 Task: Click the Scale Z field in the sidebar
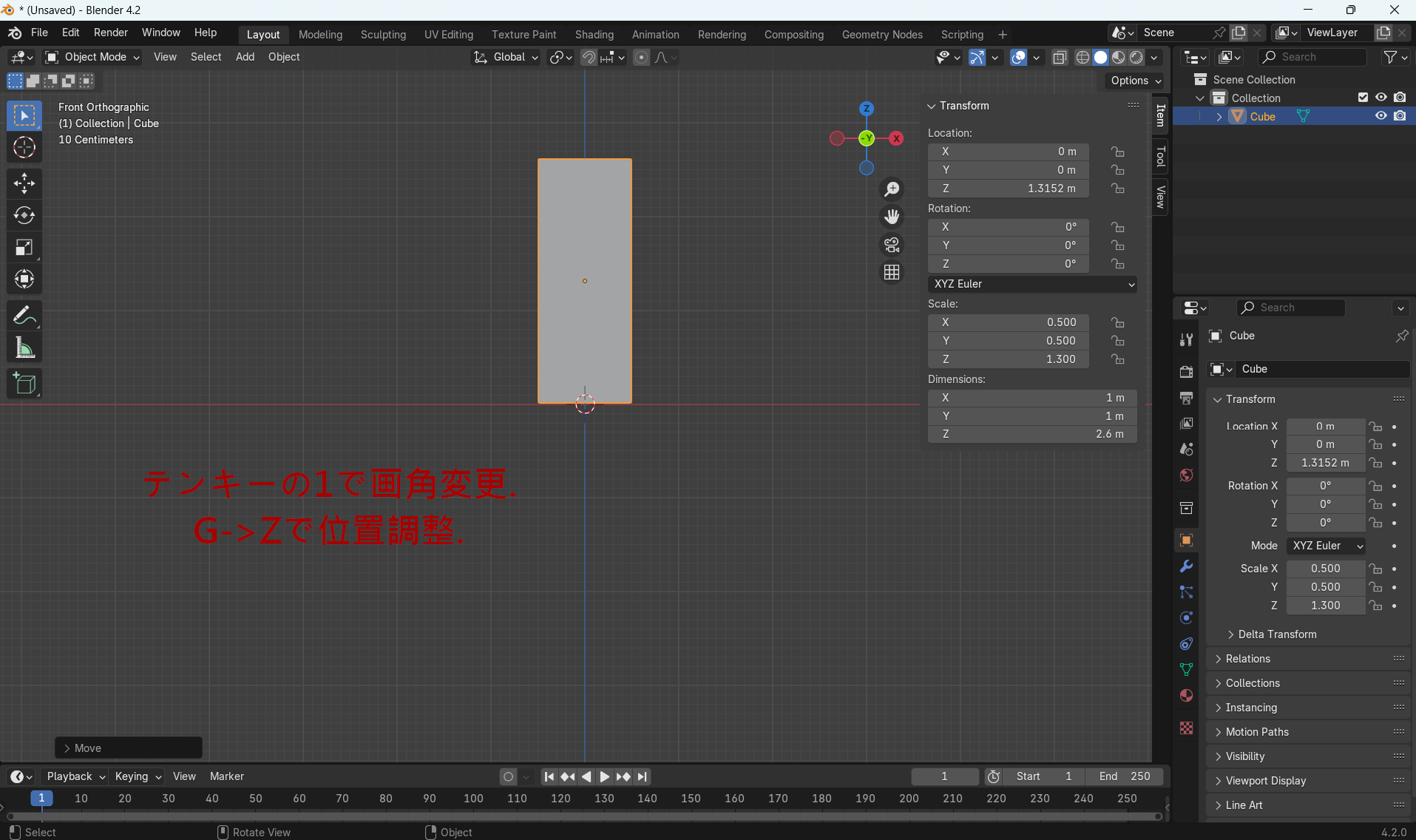[1009, 359]
